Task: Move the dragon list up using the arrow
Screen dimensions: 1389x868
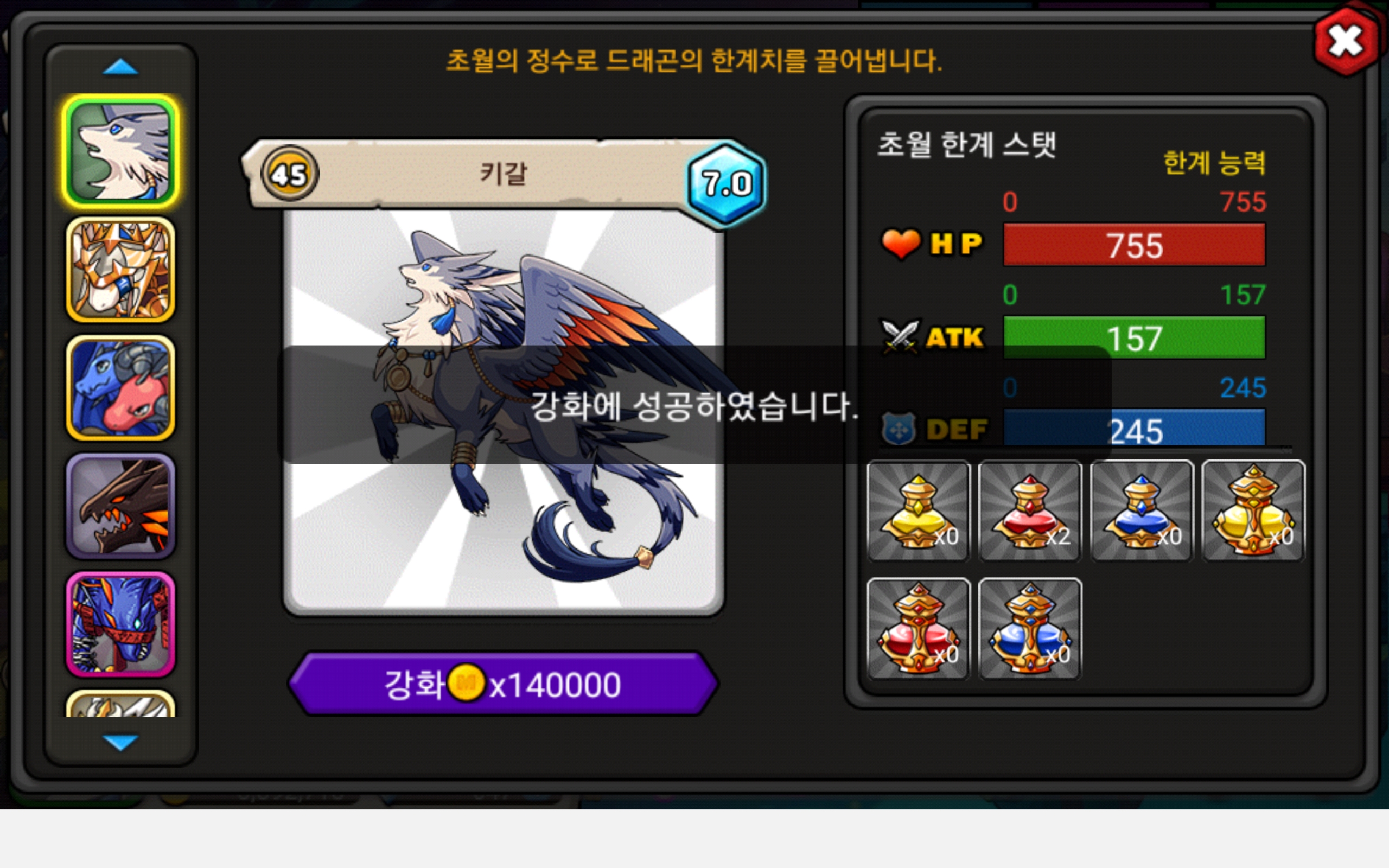Action: point(120,68)
